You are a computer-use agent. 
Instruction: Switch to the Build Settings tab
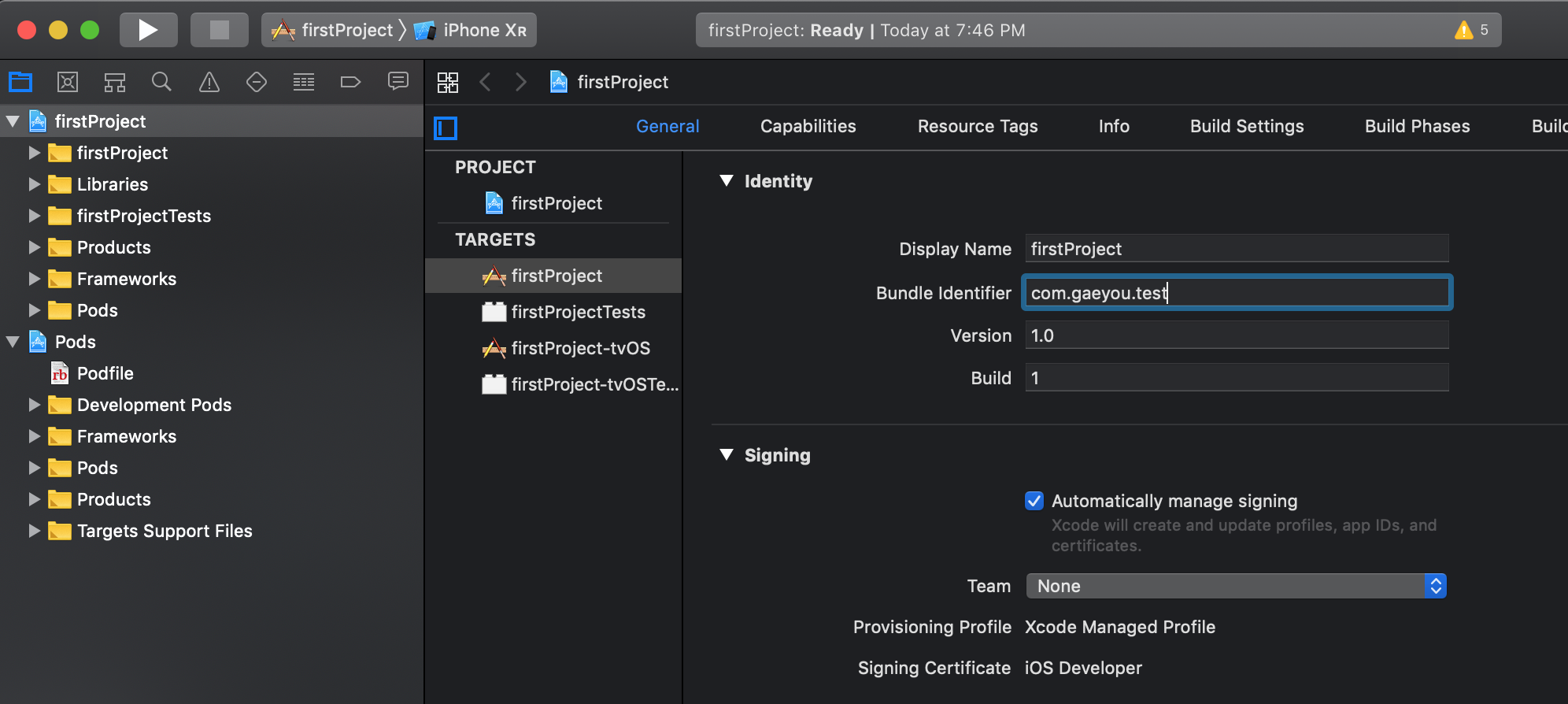point(1247,126)
